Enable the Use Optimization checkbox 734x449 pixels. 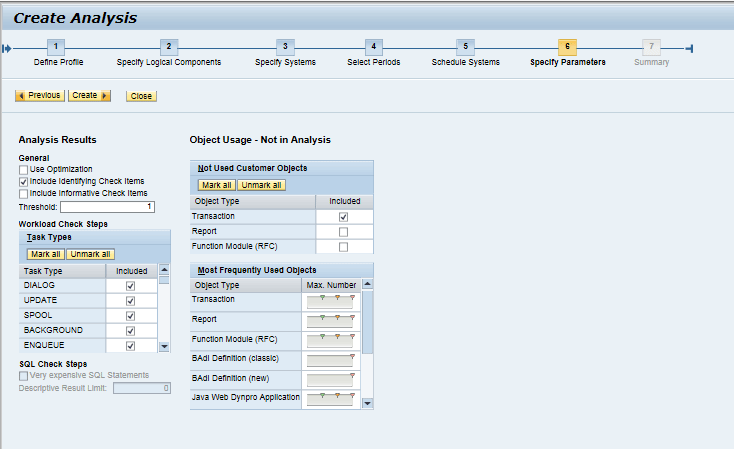click(x=23, y=170)
